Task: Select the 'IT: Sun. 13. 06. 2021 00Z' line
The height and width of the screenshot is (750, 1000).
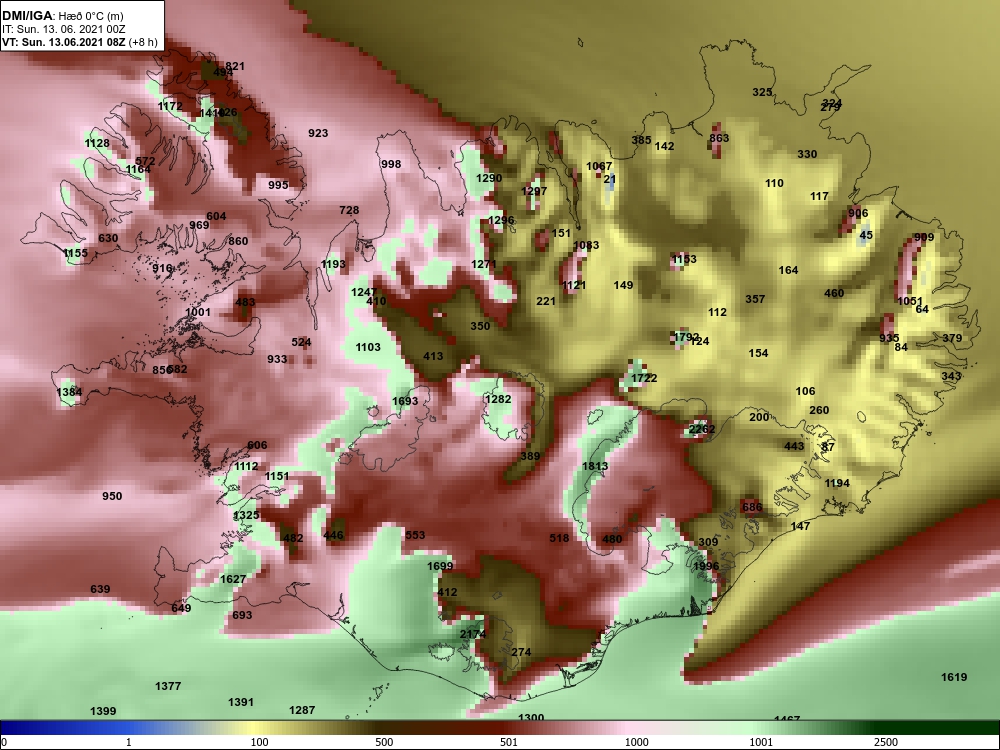Action: pyautogui.click(x=64, y=29)
